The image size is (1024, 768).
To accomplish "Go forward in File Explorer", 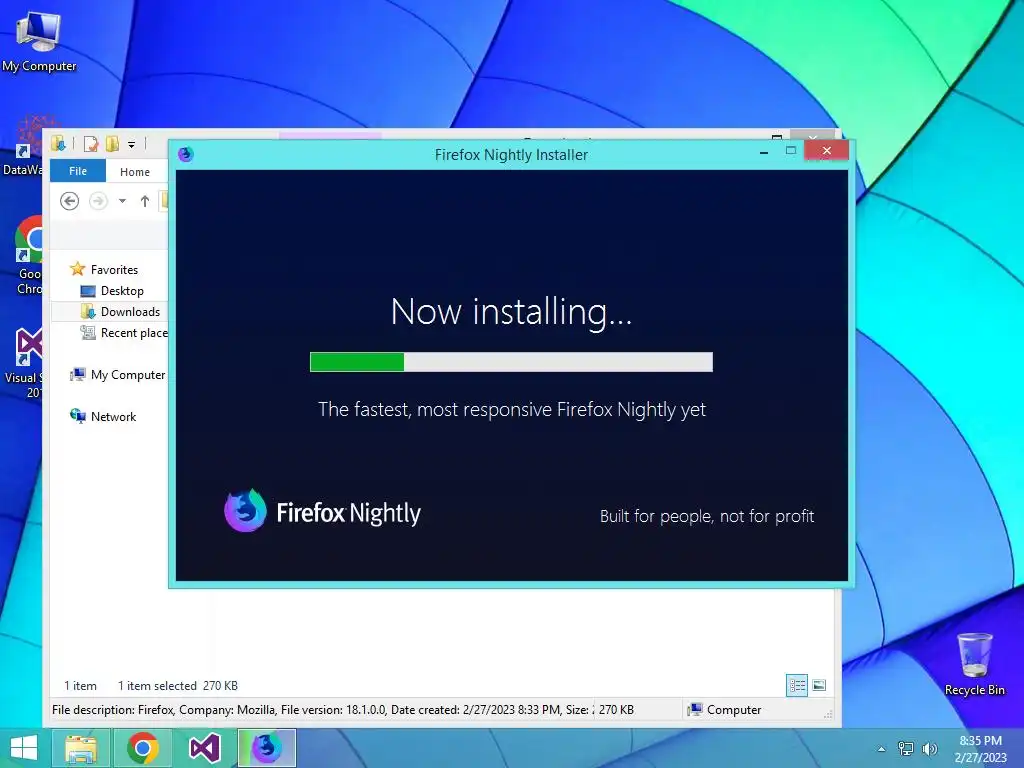I will coord(99,201).
